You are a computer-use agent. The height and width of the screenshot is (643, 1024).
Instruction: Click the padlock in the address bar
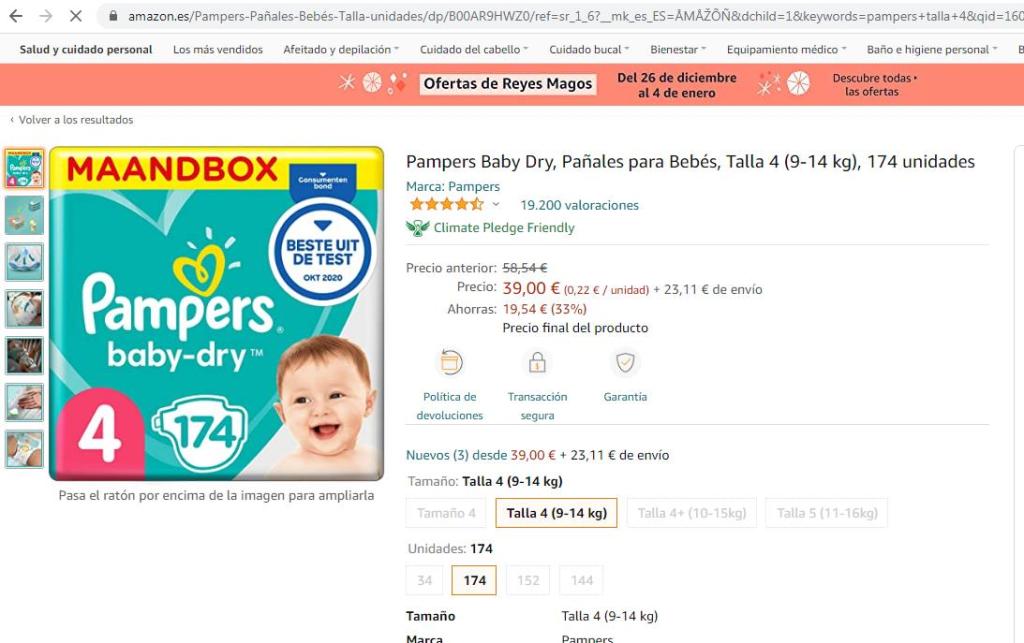(x=113, y=16)
